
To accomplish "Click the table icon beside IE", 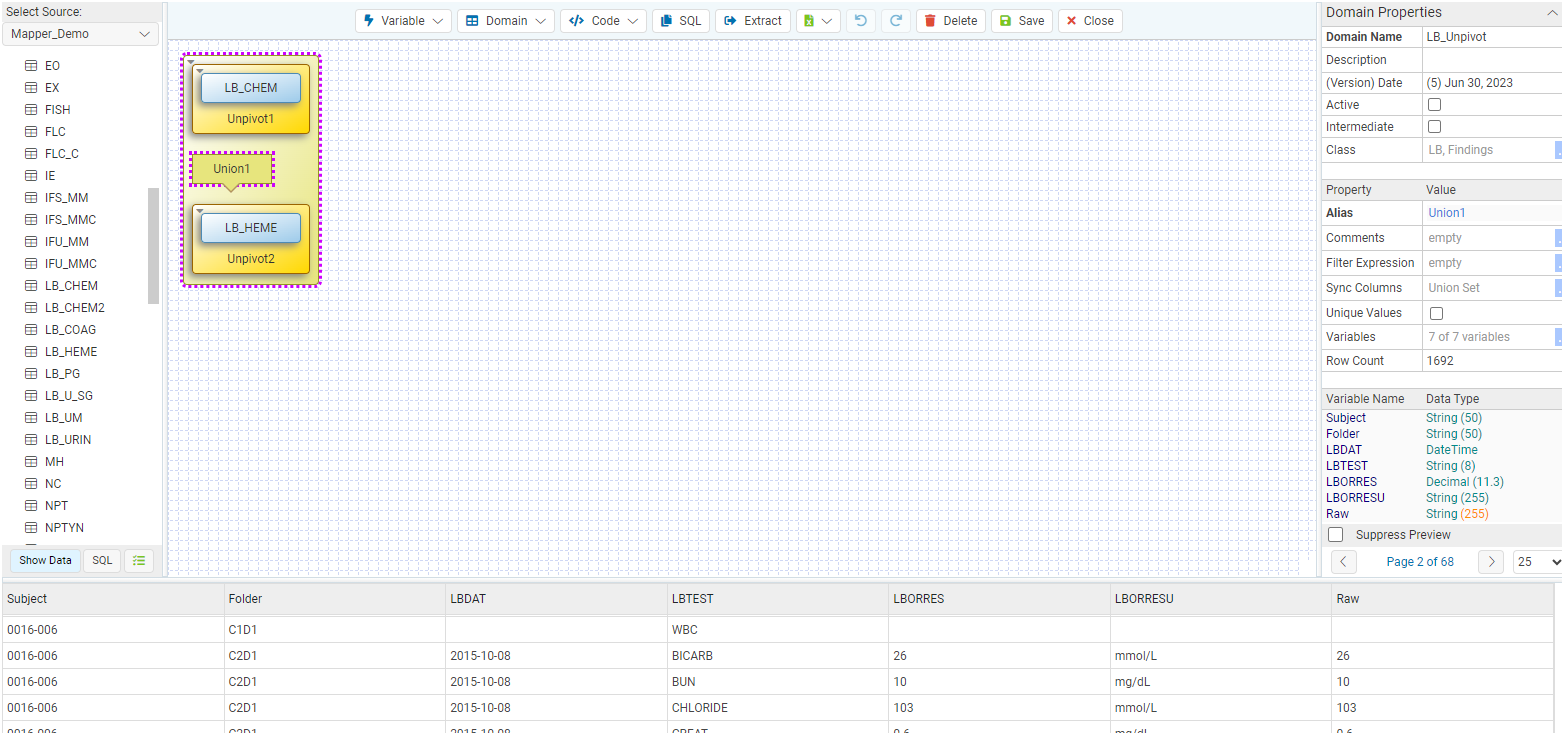I will pos(31,176).
